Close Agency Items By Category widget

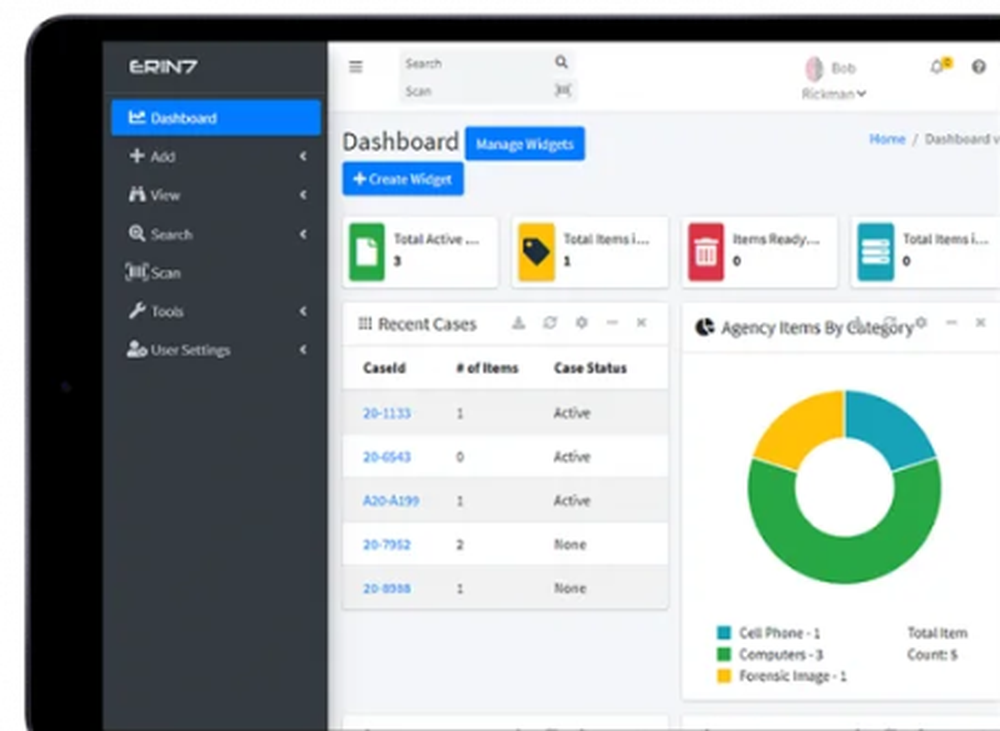coord(981,323)
